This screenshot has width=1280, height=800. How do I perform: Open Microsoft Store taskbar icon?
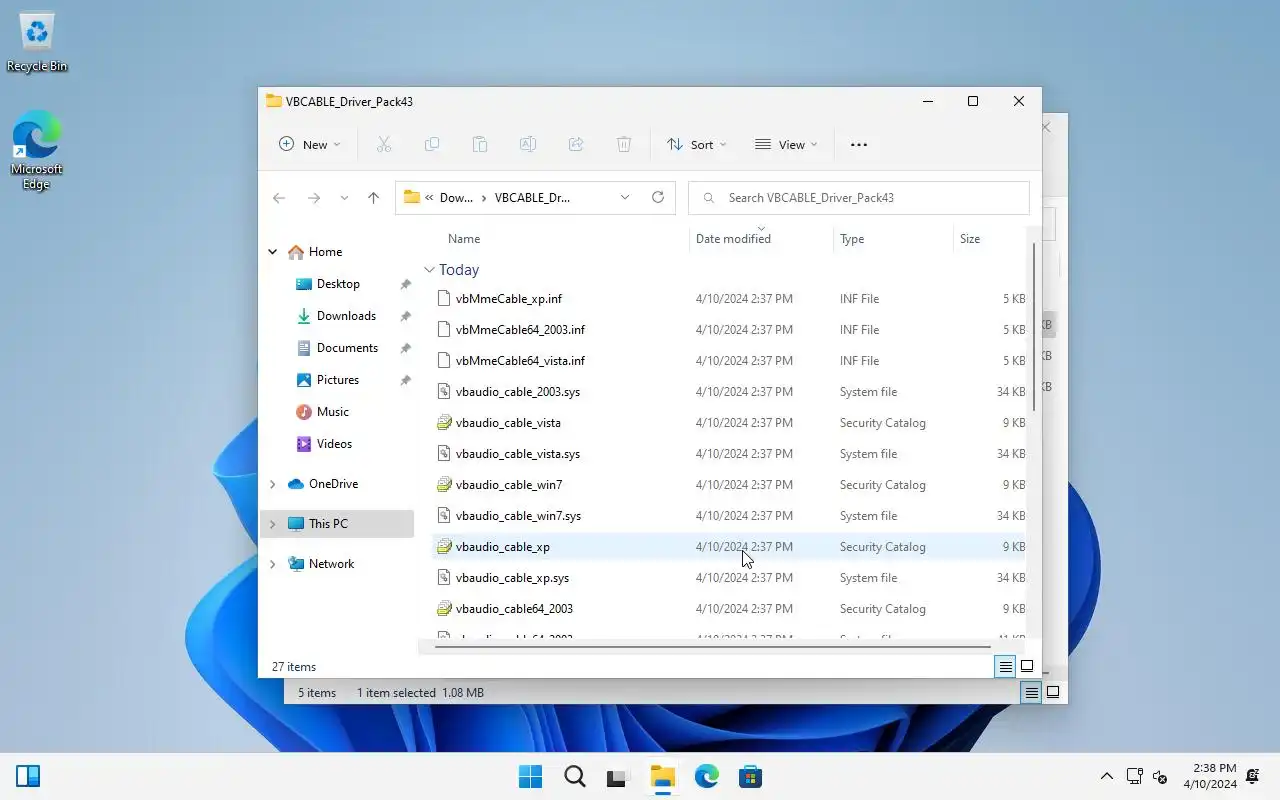(x=750, y=776)
